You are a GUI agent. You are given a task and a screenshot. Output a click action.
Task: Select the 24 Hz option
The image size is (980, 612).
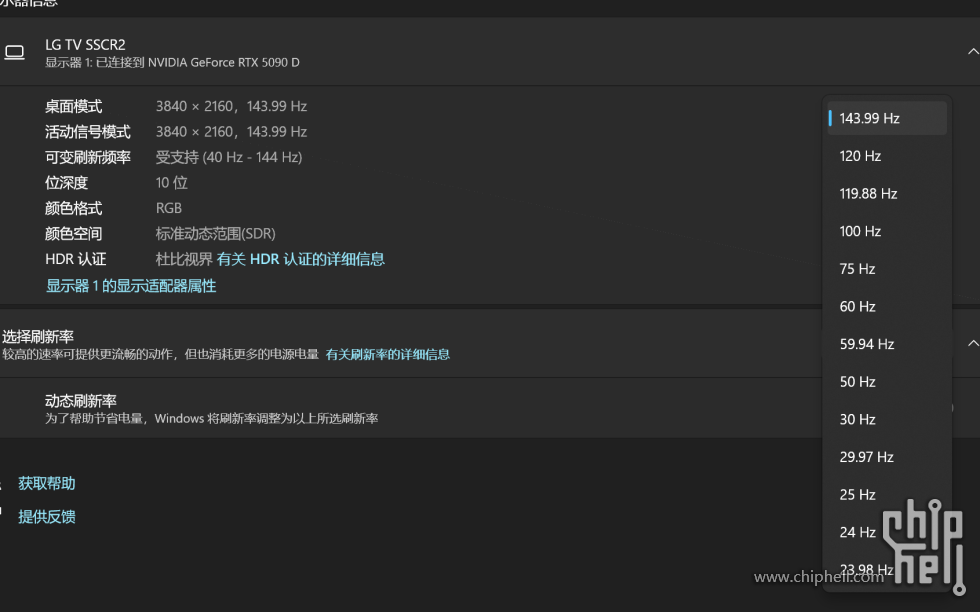click(857, 533)
